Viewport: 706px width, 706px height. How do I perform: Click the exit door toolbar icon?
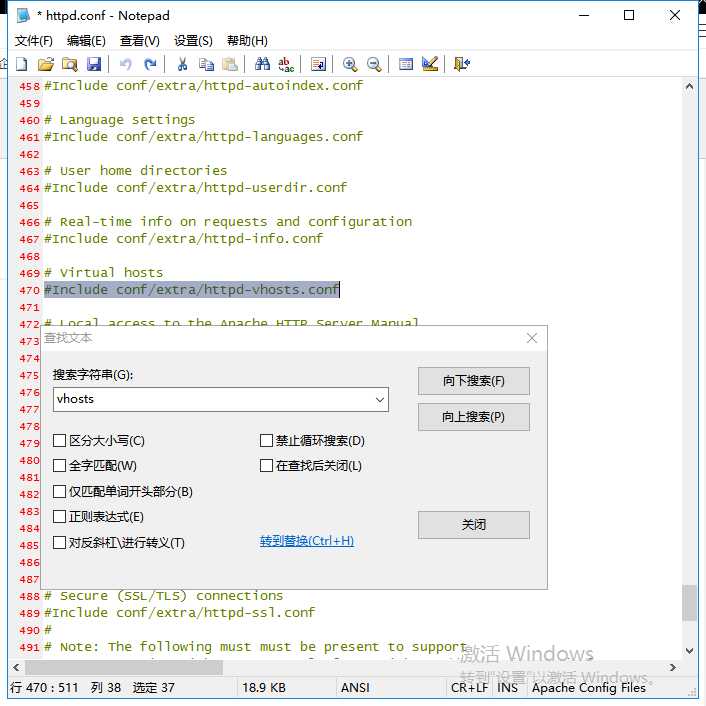(x=462, y=64)
